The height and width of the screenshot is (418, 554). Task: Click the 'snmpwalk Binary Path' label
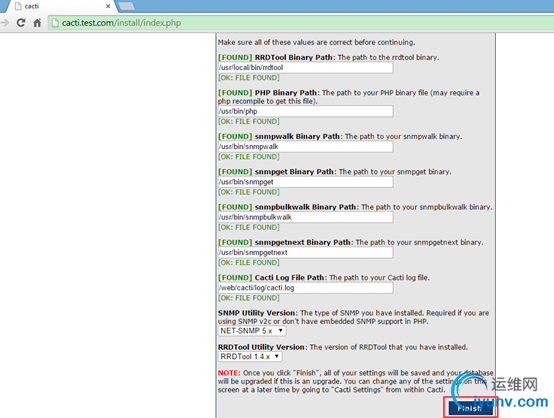click(297, 137)
